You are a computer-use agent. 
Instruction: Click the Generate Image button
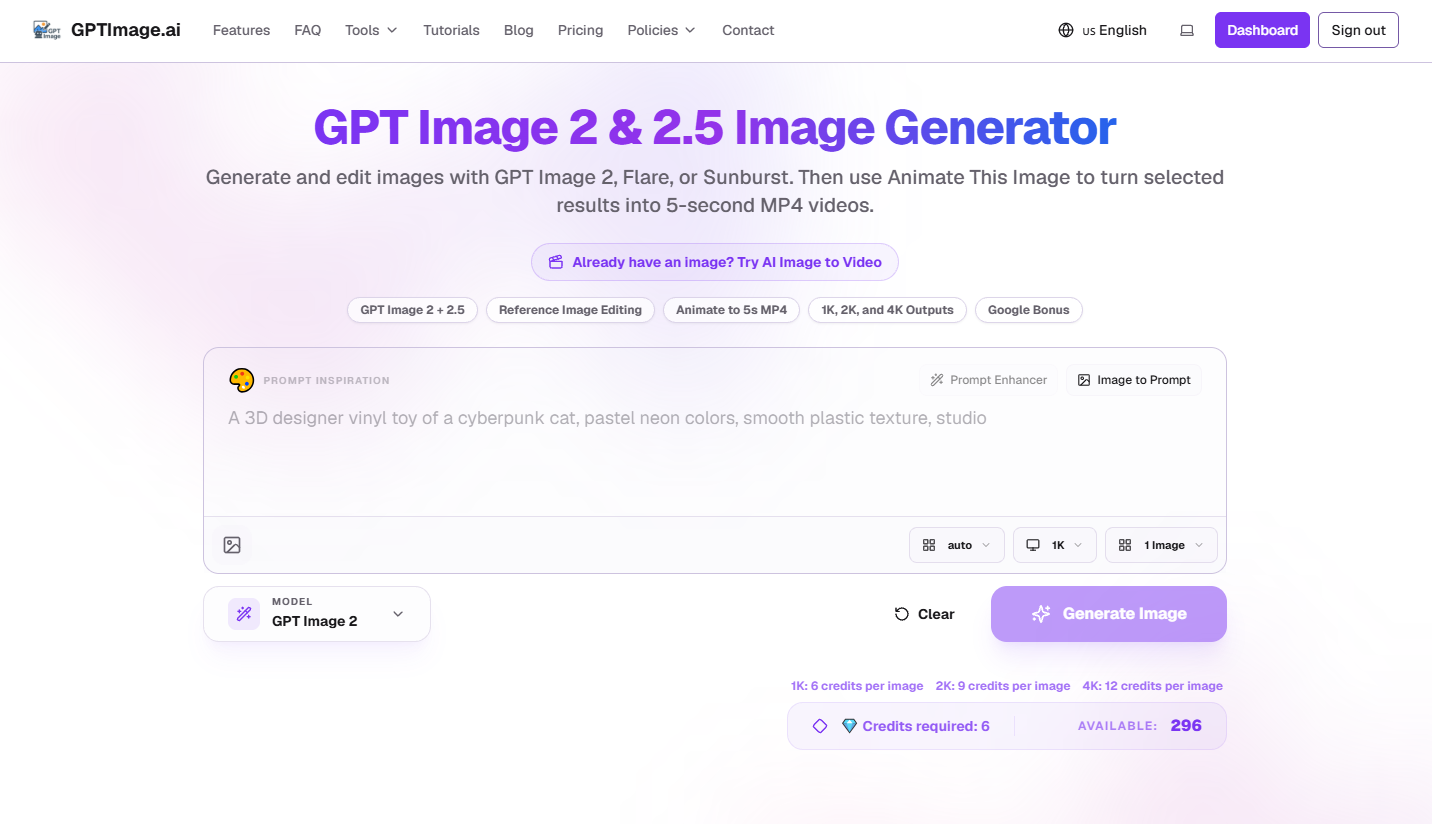(x=1109, y=614)
